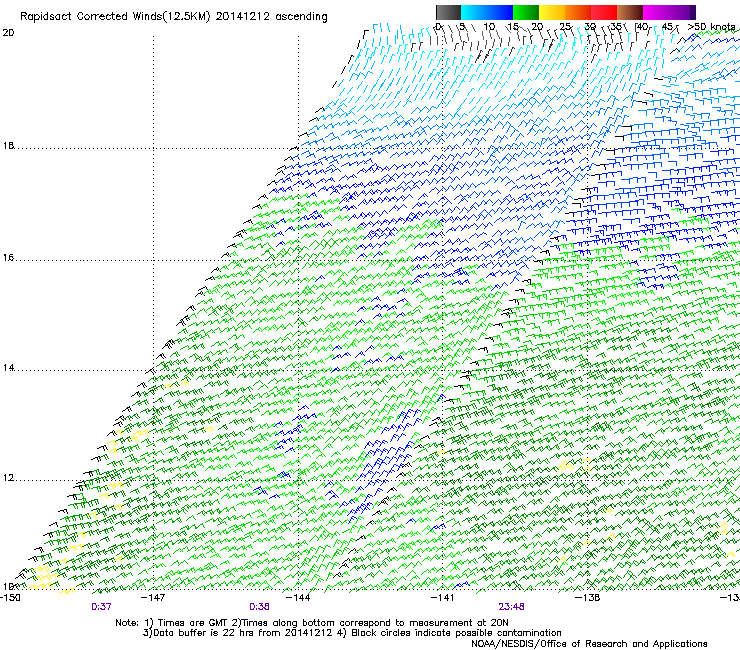Pick the red 30–35 knot legend swatch

pyautogui.click(x=604, y=12)
